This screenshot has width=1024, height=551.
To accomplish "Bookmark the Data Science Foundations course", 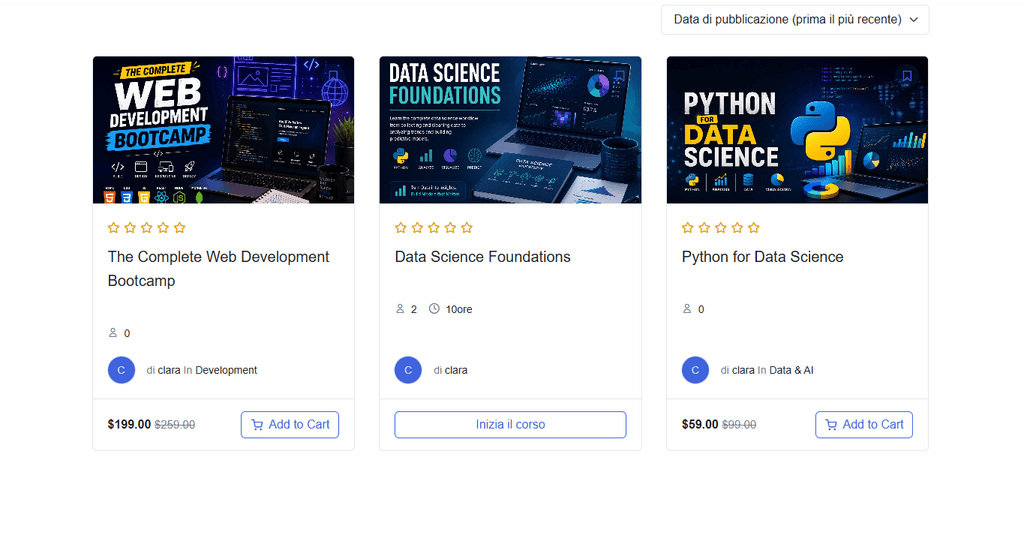I will point(620,76).
